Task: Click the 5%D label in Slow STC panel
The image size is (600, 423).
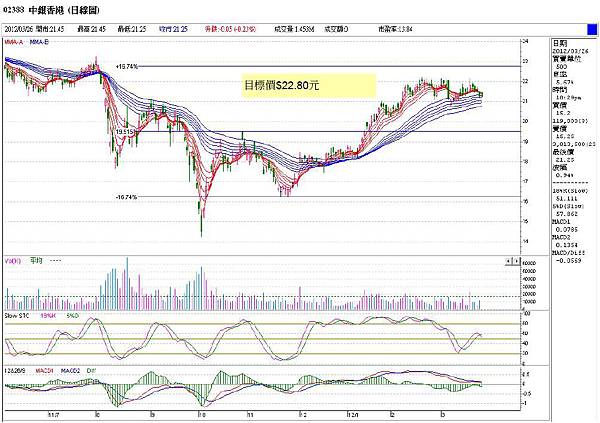Action: (x=72, y=315)
